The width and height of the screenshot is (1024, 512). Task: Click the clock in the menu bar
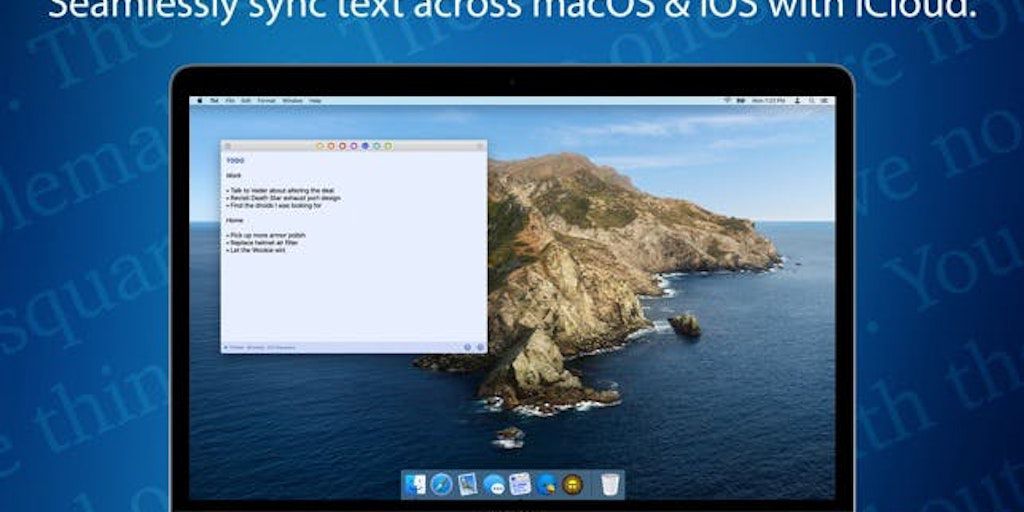click(x=766, y=101)
